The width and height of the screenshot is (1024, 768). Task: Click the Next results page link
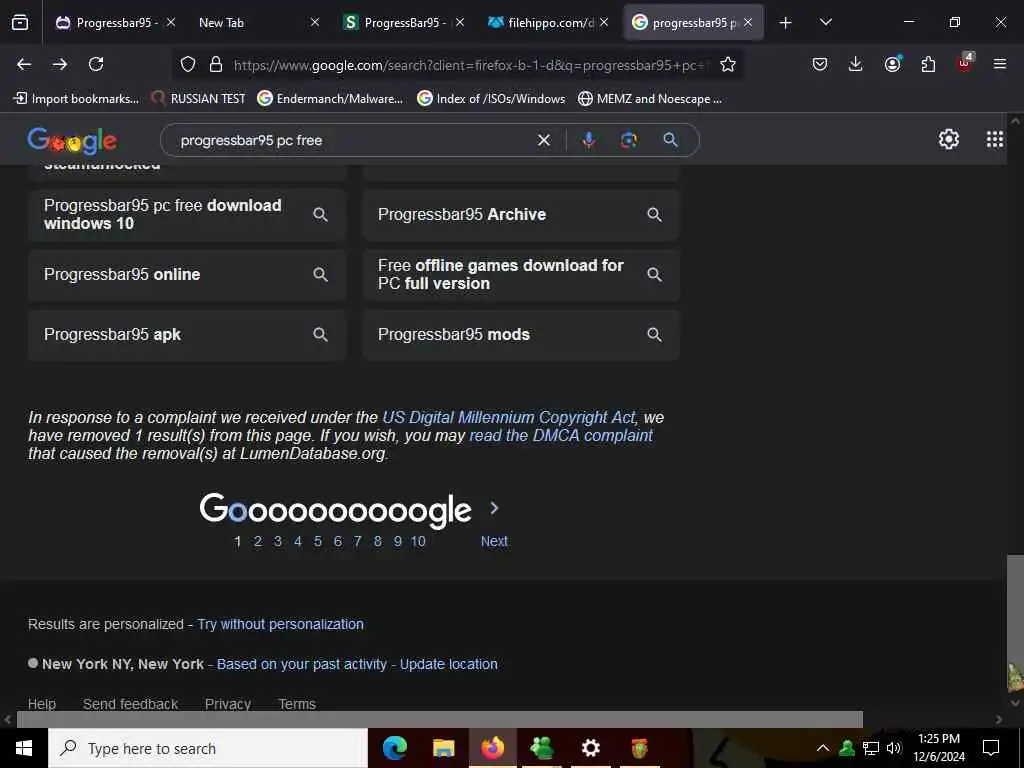494,541
